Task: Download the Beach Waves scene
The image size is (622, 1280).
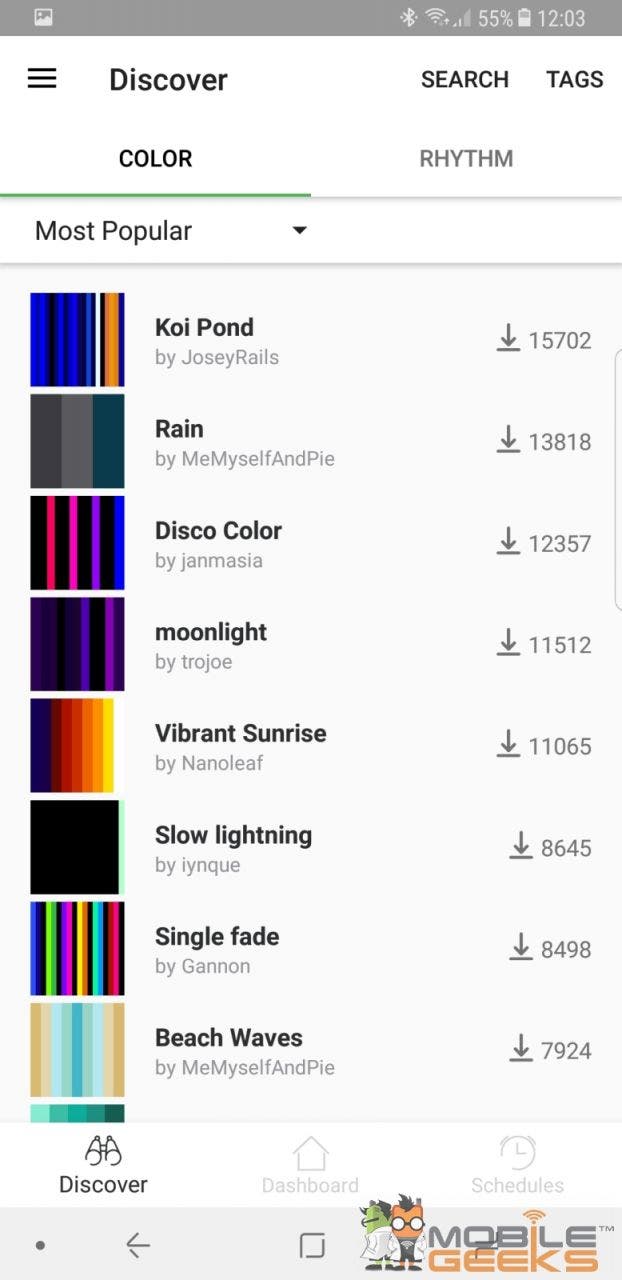Action: point(520,1050)
